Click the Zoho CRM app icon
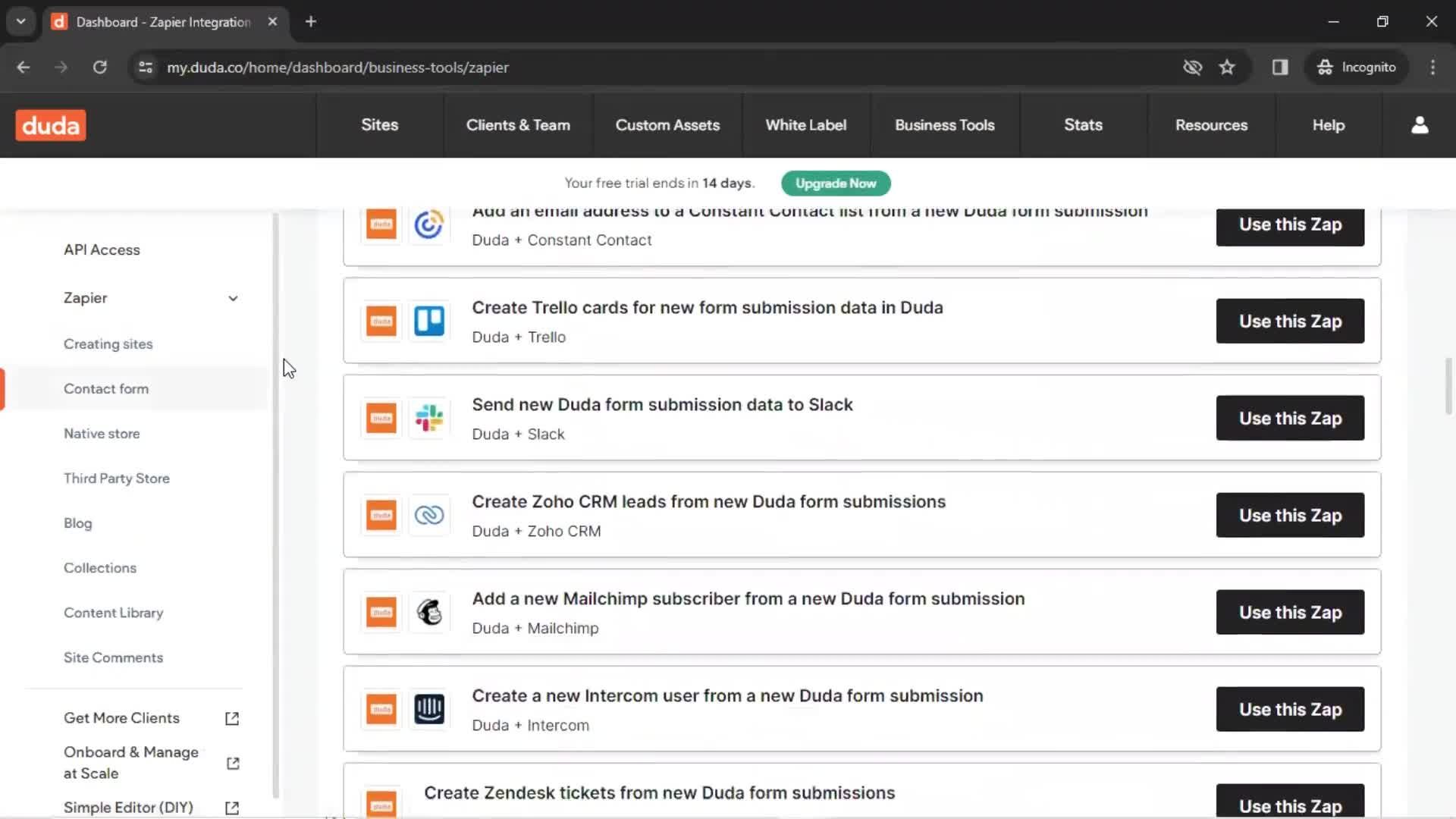1456x819 pixels. [x=429, y=515]
